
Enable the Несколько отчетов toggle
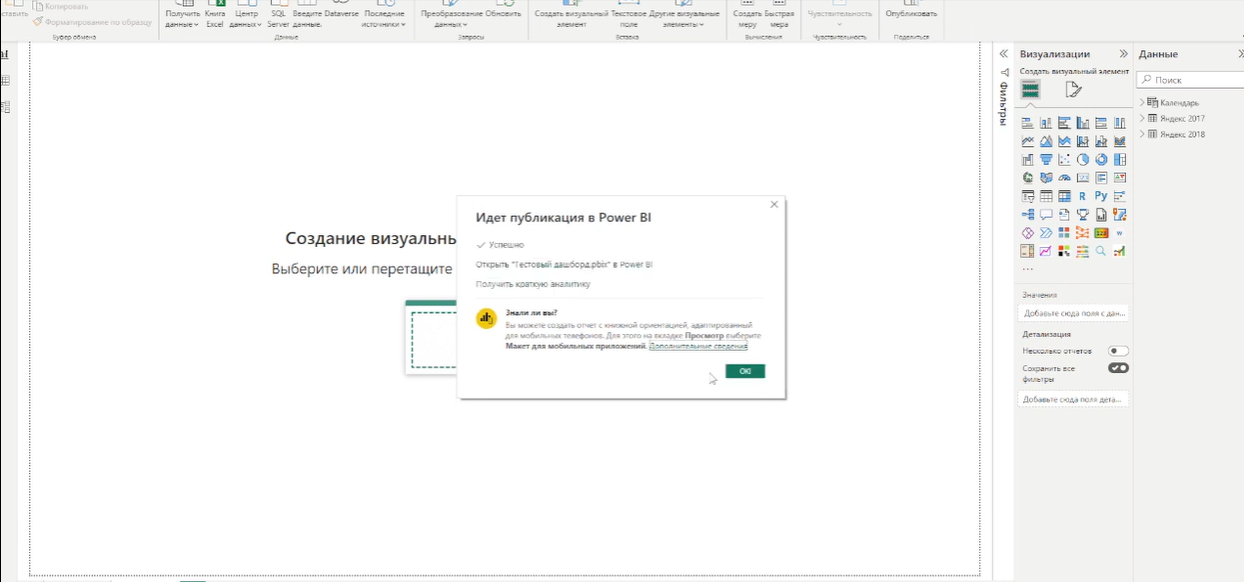(1118, 351)
